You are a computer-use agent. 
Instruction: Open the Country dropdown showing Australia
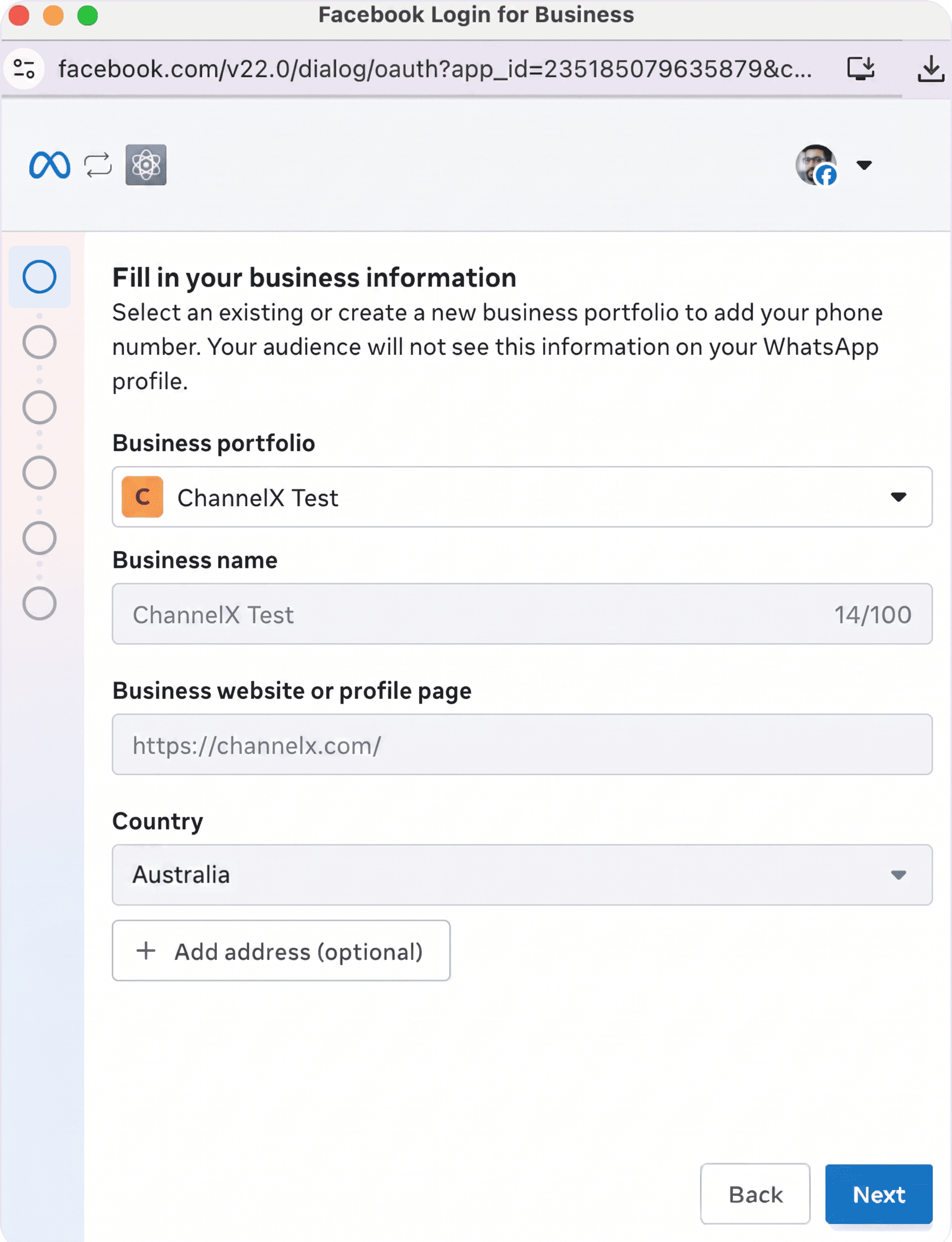tap(522, 875)
